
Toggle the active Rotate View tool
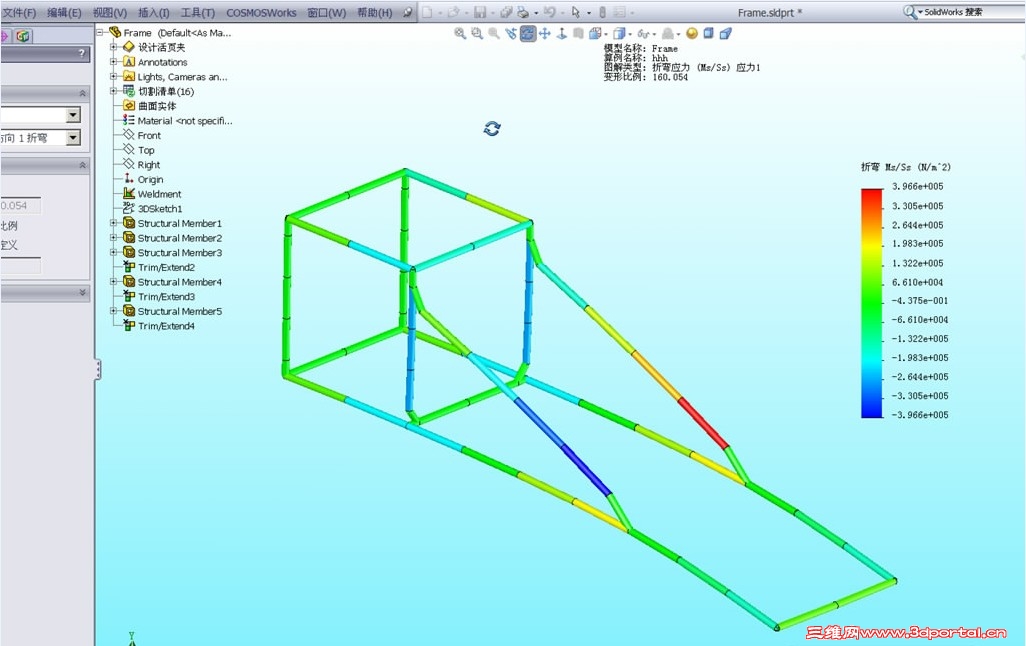(x=528, y=33)
